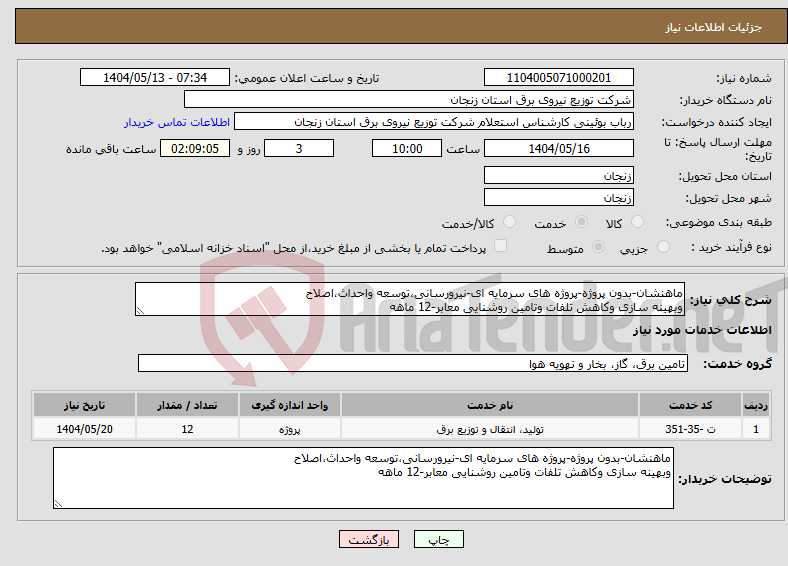The height and width of the screenshot is (566, 788).
Task: Click the service name cell تولید، انتقال و توزیع برق
Action: 490,429
